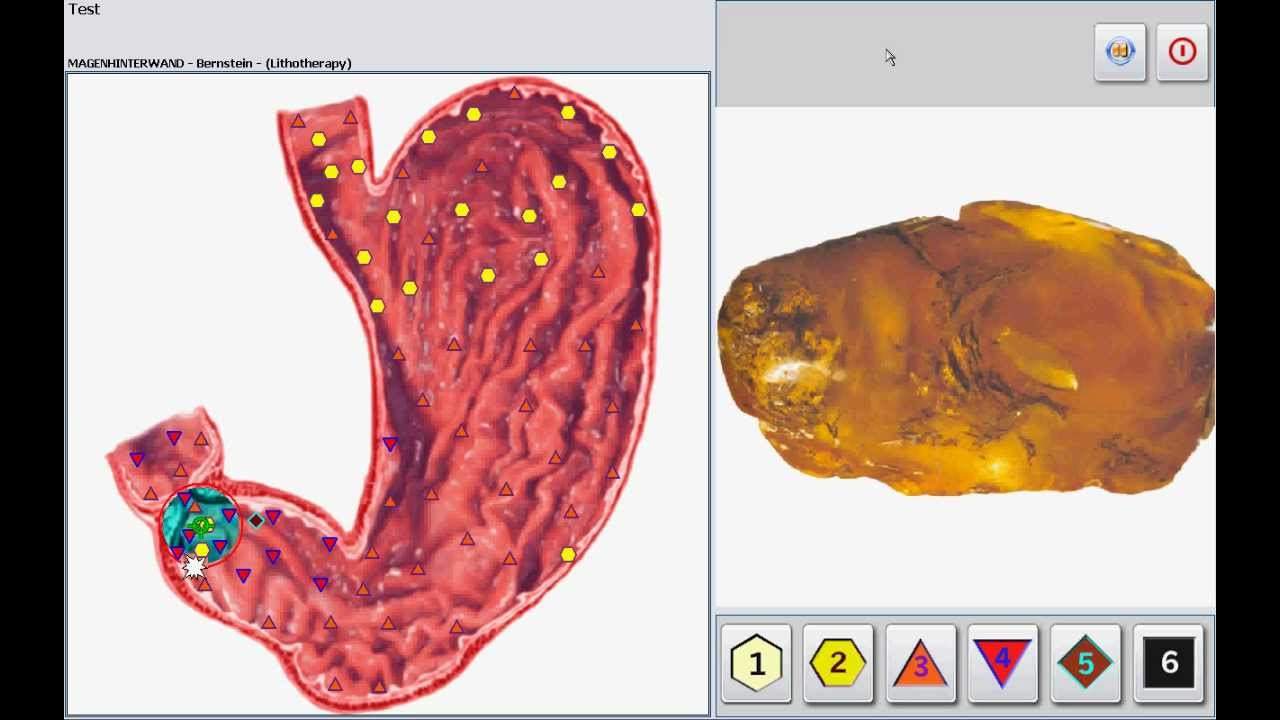1280x720 pixels.
Task: Click the white starburst marker on the stomach
Action: point(194,567)
